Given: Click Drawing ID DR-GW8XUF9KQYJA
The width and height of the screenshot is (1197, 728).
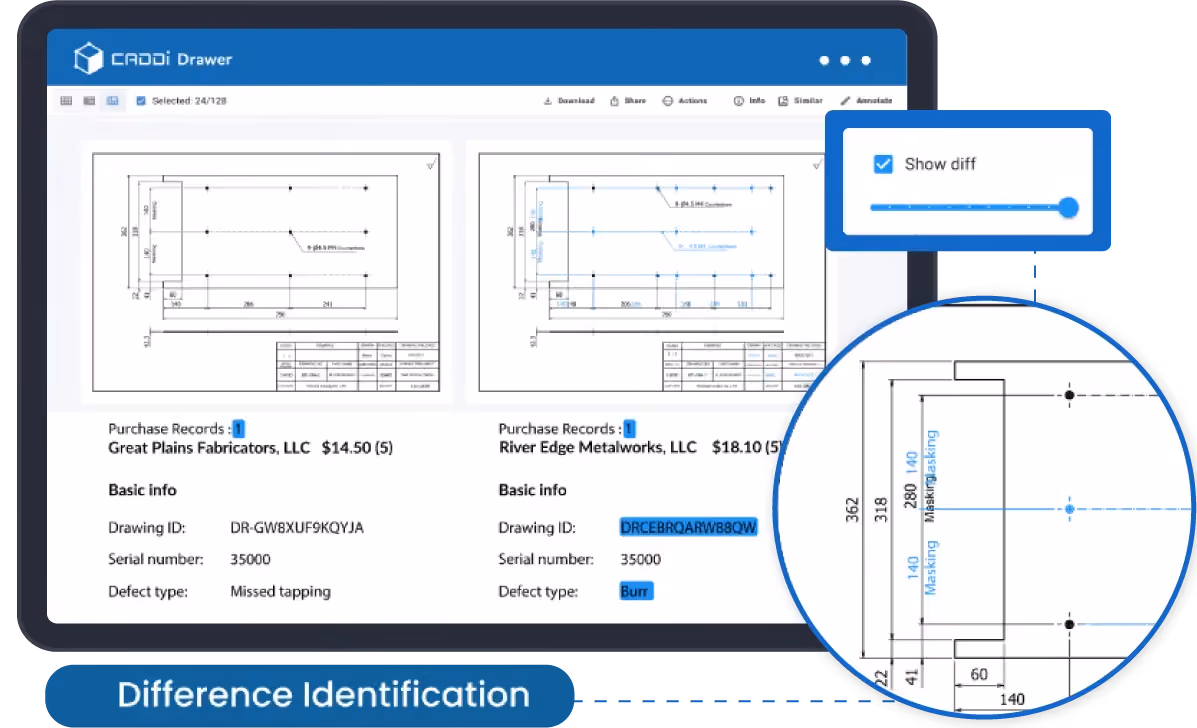Looking at the screenshot, I should (297, 527).
